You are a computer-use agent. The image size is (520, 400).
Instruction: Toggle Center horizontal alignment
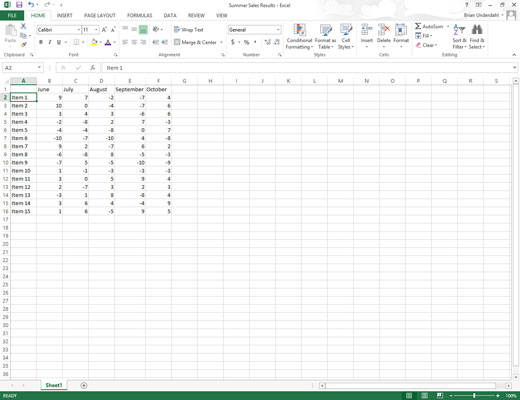click(134, 42)
